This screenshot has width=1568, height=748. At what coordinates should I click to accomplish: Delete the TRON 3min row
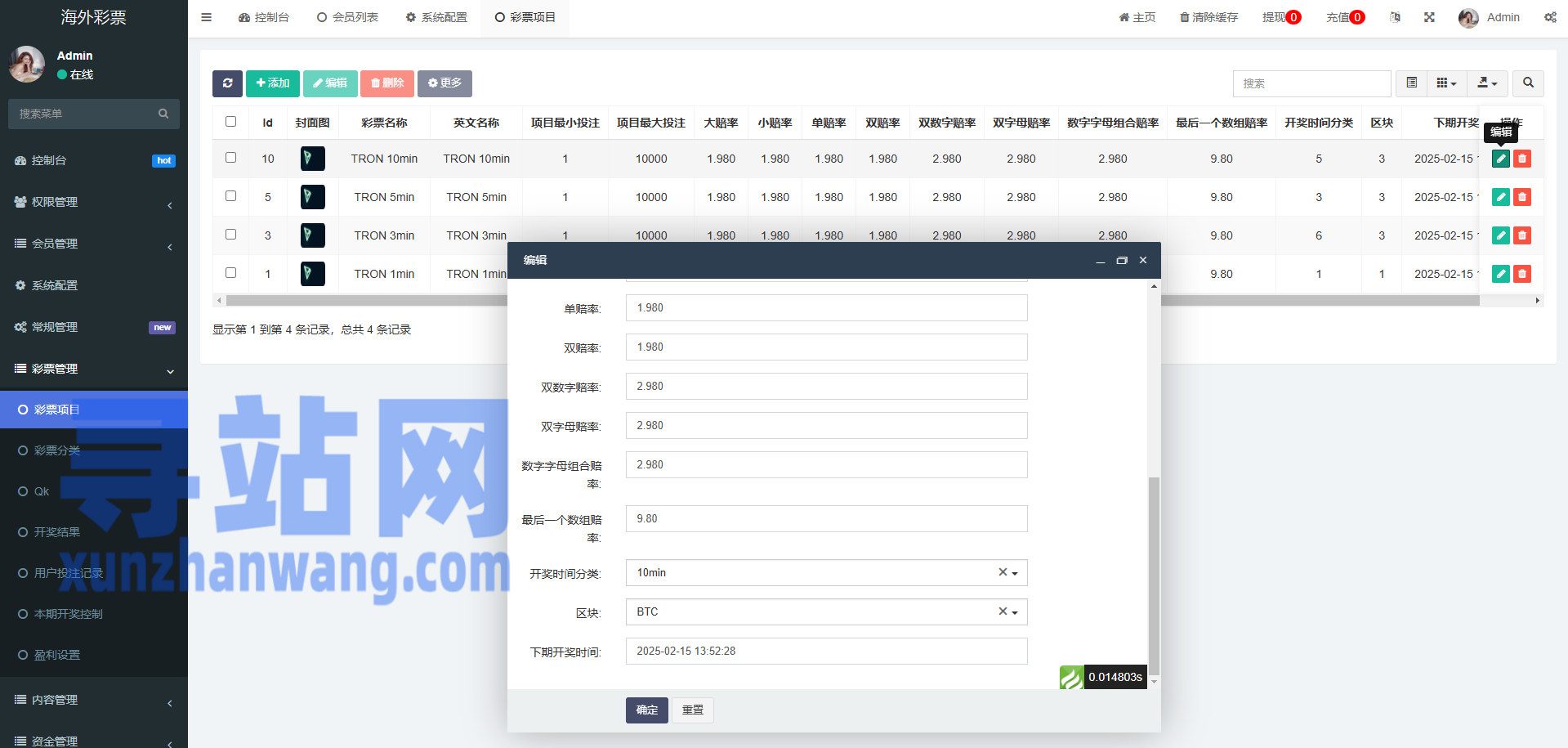click(x=1522, y=235)
